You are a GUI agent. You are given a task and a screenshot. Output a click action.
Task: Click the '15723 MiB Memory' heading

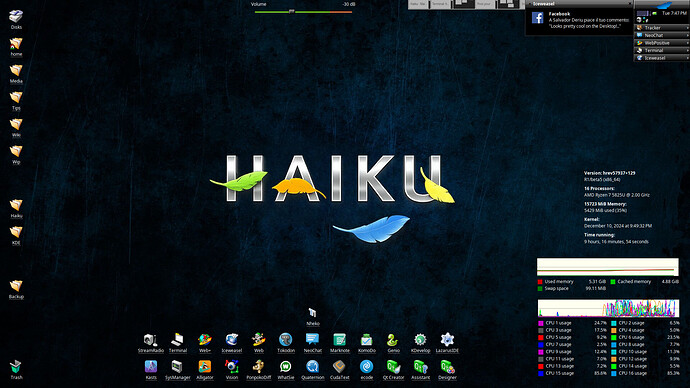click(x=605, y=204)
